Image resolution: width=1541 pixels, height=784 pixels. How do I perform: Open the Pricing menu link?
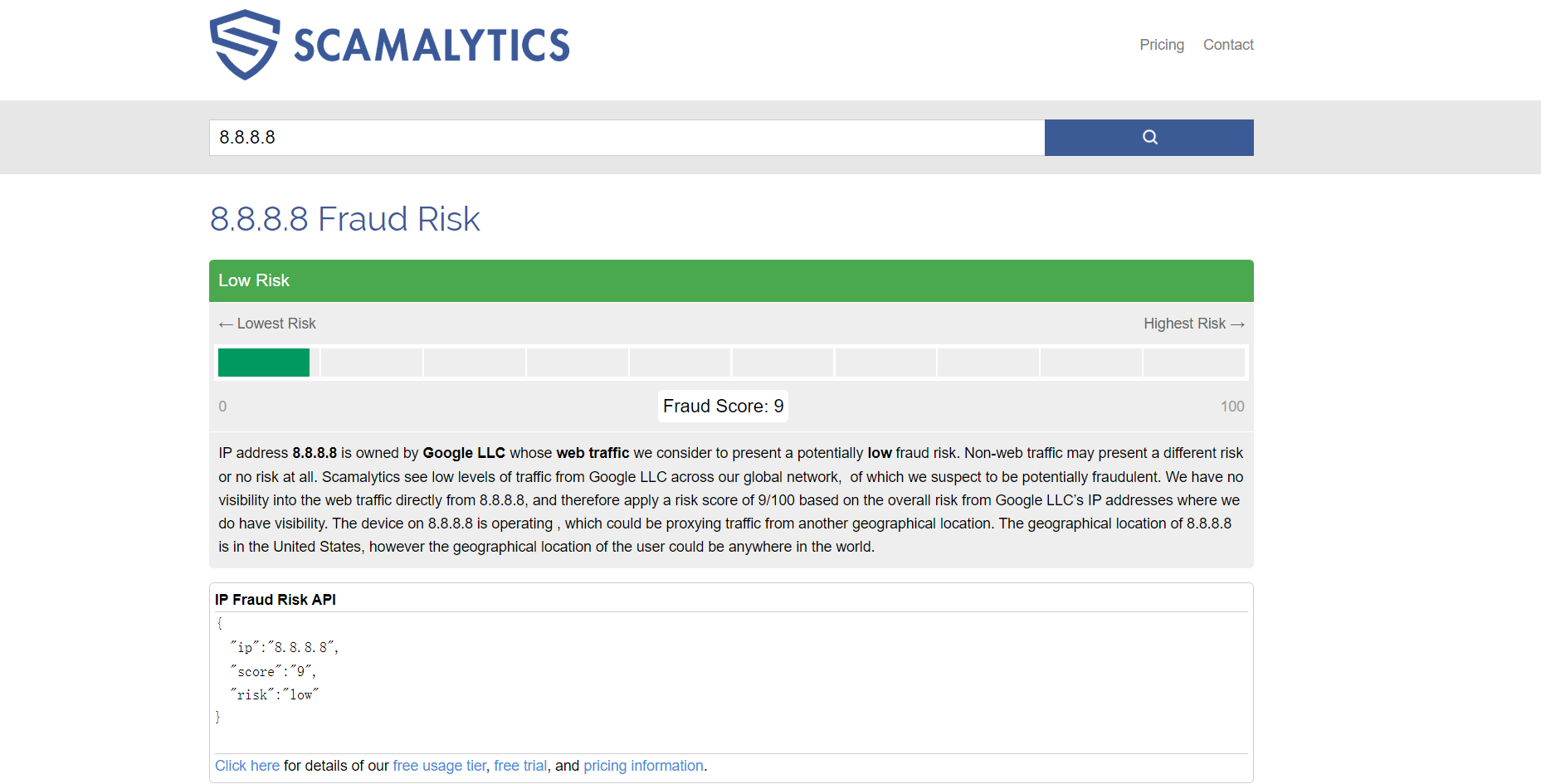tap(1161, 45)
